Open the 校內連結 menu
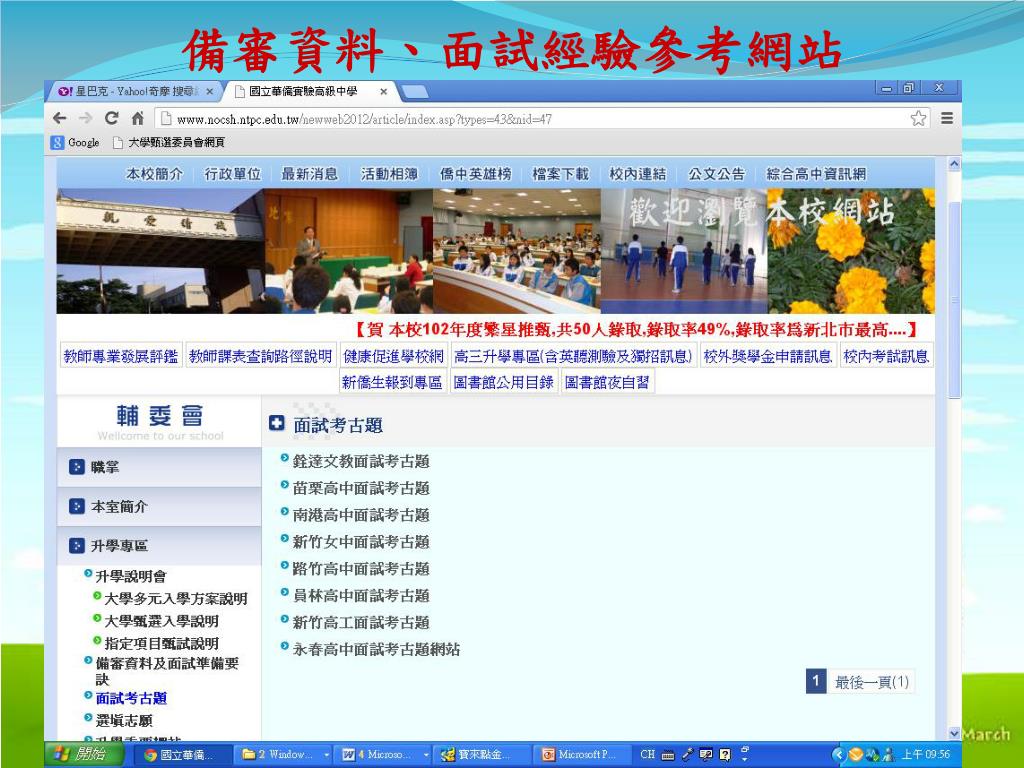This screenshot has height=768, width=1024. (637, 174)
